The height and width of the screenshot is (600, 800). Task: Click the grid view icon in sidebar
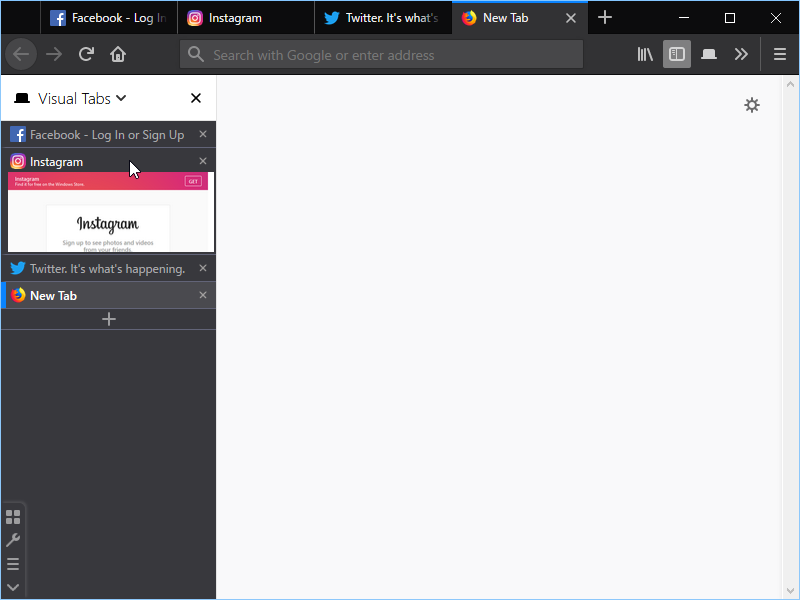[x=13, y=517]
